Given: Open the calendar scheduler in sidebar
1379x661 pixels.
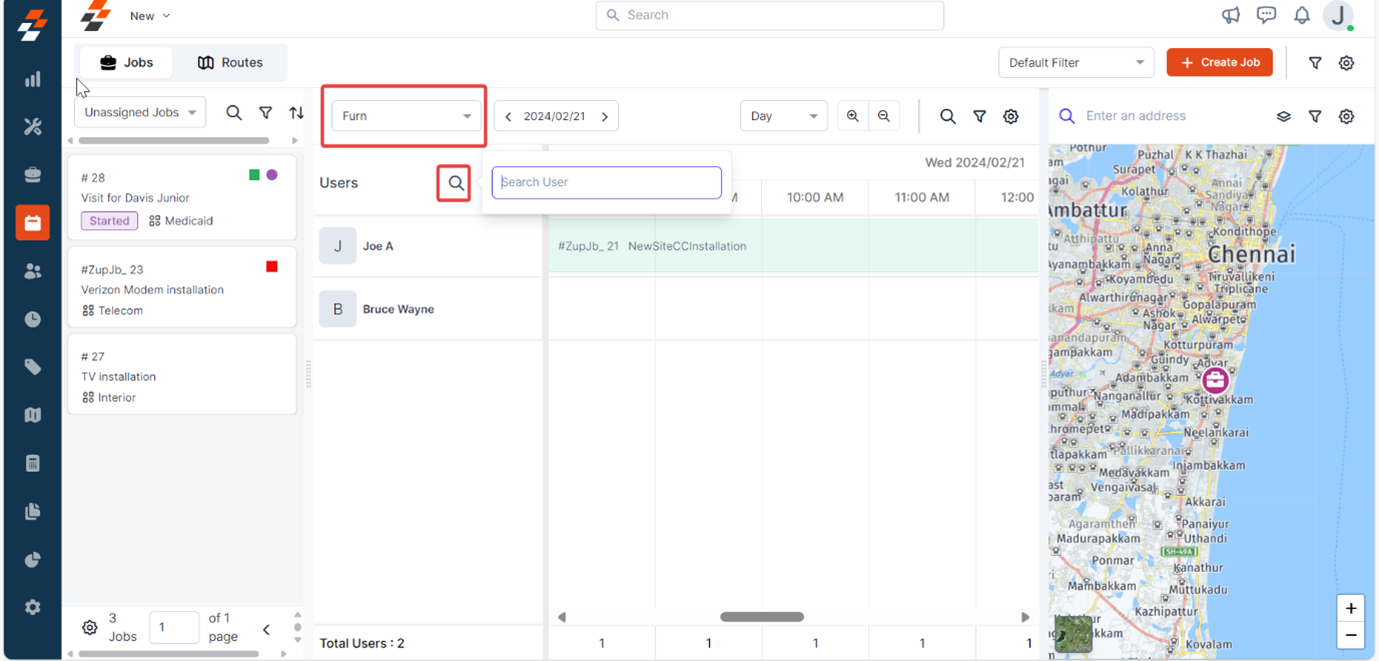Looking at the screenshot, I should [32, 223].
